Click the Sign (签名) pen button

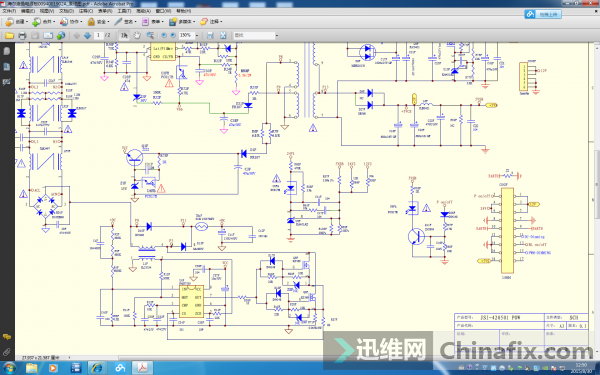(125, 22)
